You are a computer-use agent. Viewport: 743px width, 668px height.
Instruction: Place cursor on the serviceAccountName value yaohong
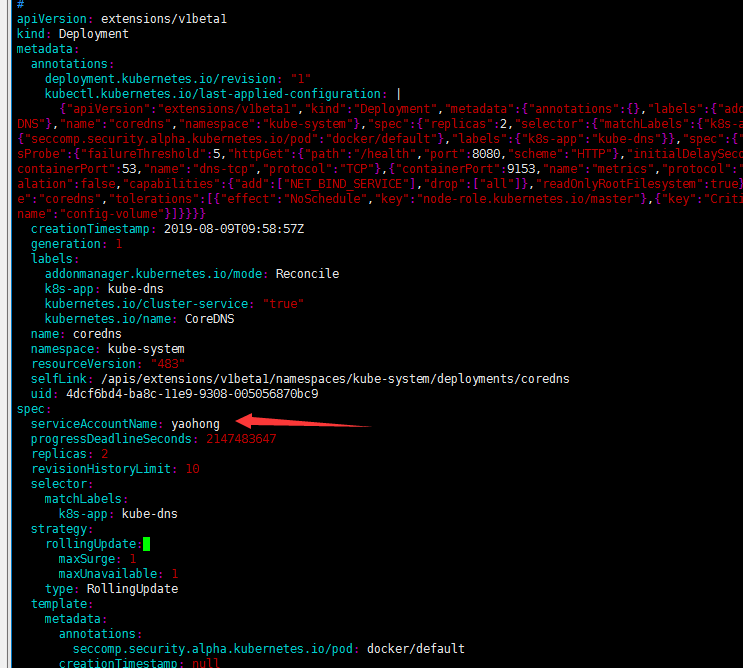[x=195, y=424]
